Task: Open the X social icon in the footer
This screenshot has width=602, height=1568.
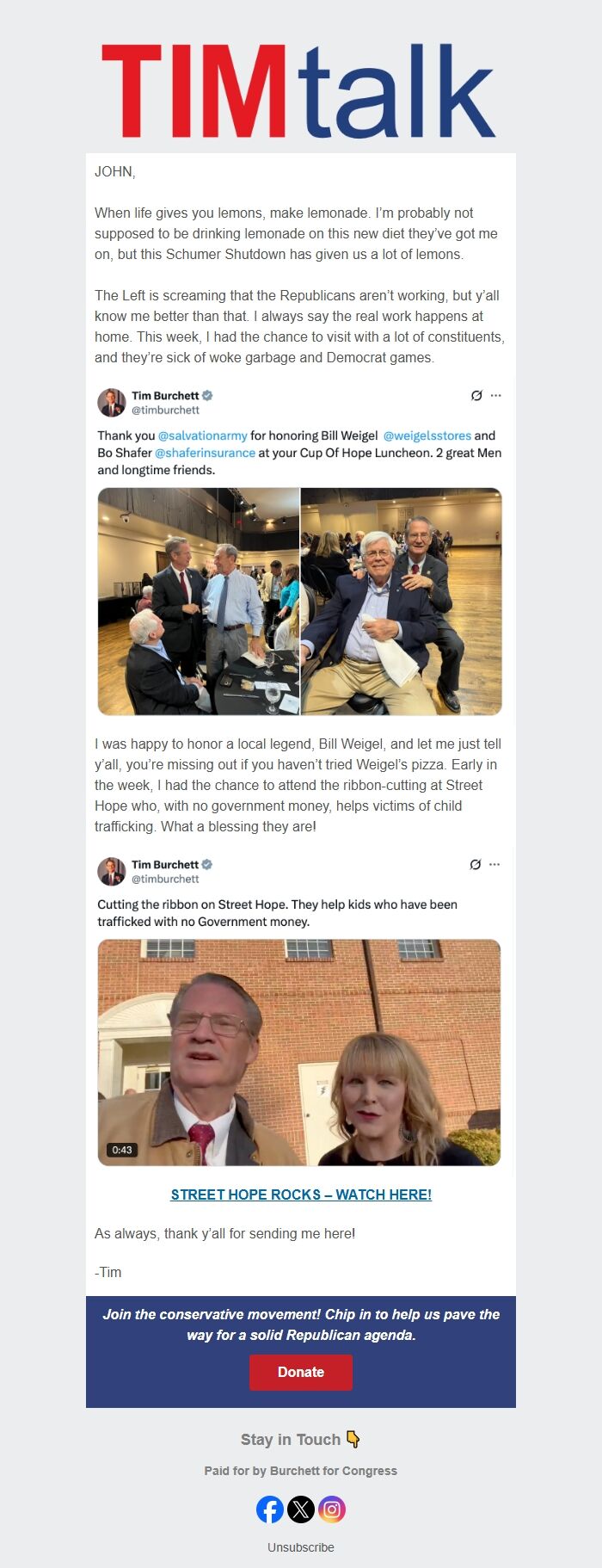Action: click(x=301, y=1509)
